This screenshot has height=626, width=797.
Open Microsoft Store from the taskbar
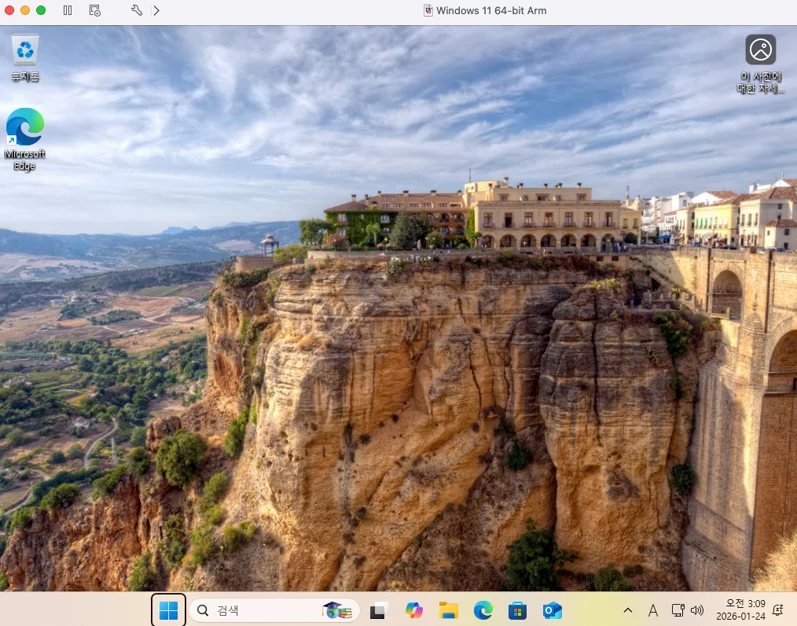click(x=517, y=610)
